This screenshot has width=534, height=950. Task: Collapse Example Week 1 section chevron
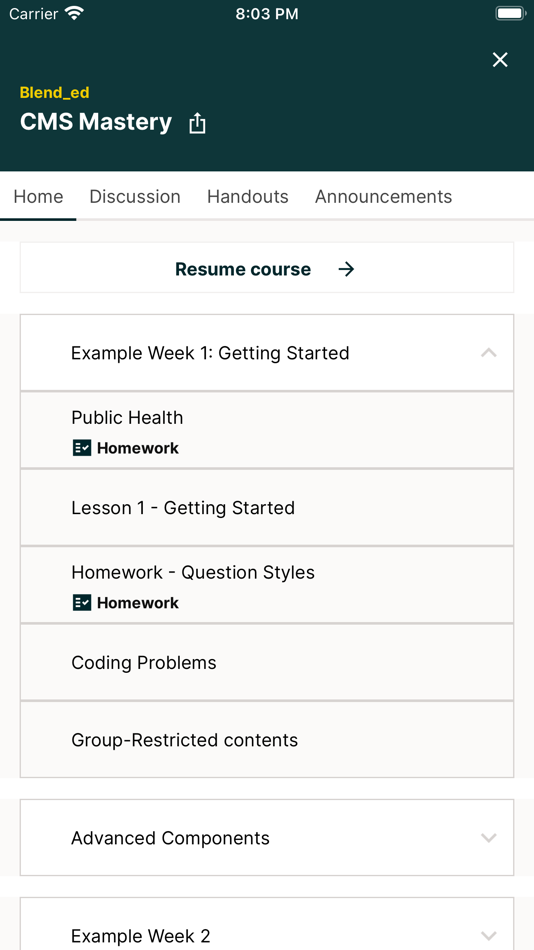coord(489,353)
